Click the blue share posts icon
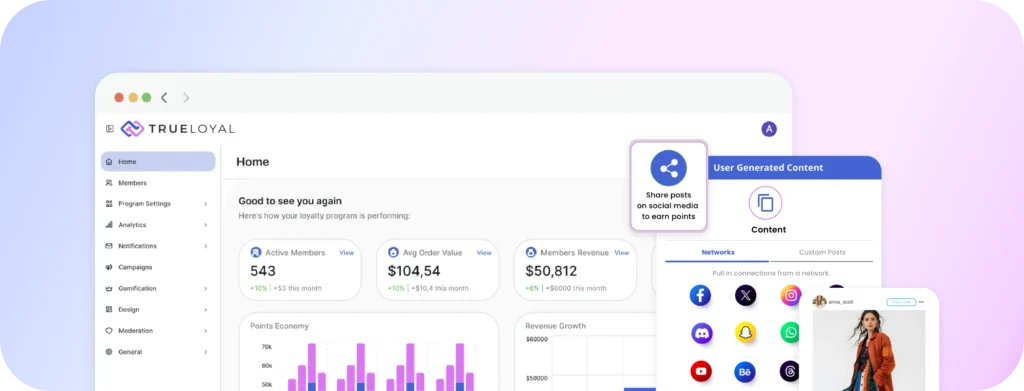The width and height of the screenshot is (1024, 391). [x=669, y=168]
